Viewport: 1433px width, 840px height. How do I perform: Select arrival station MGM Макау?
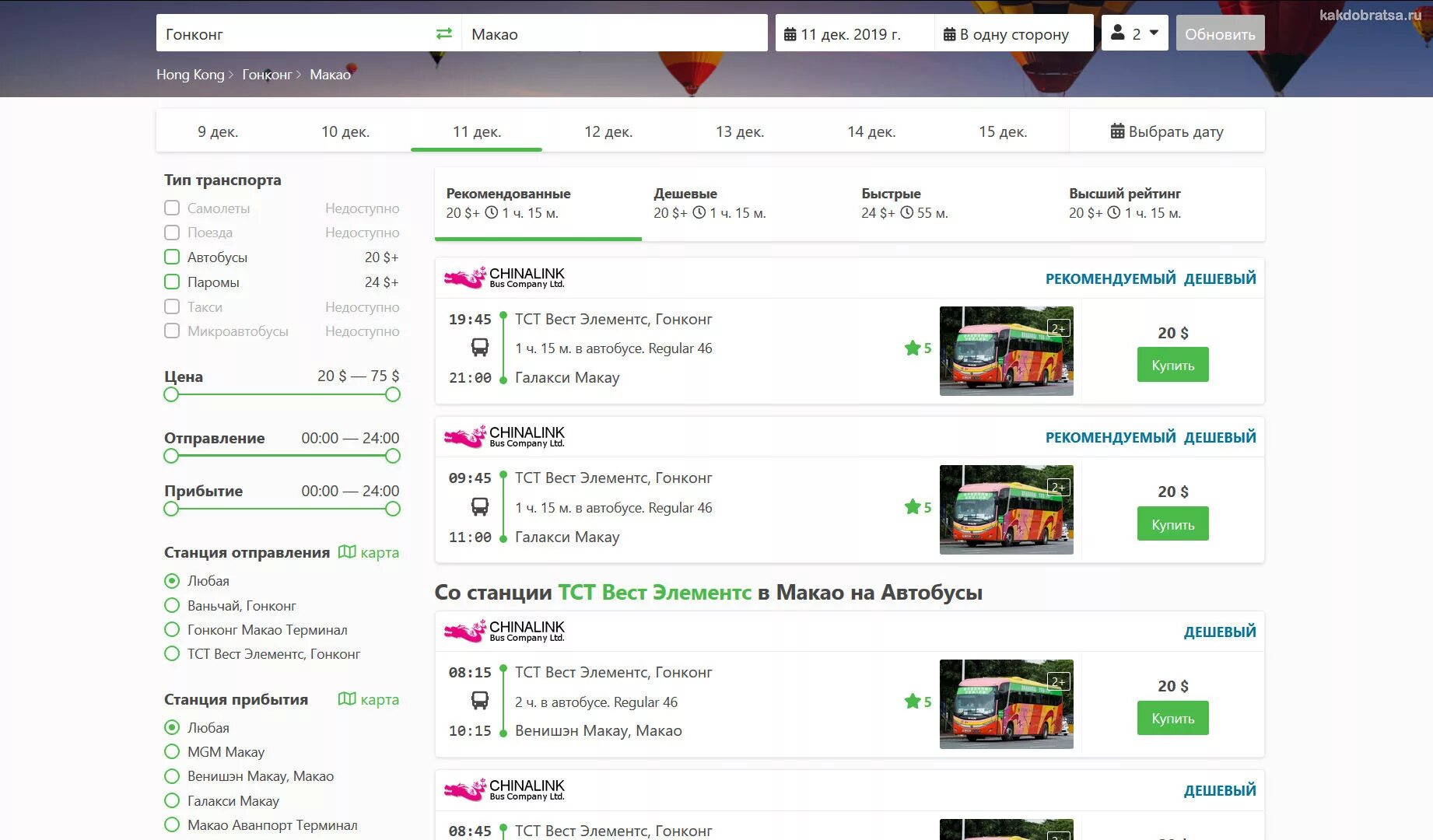pyautogui.click(x=172, y=751)
